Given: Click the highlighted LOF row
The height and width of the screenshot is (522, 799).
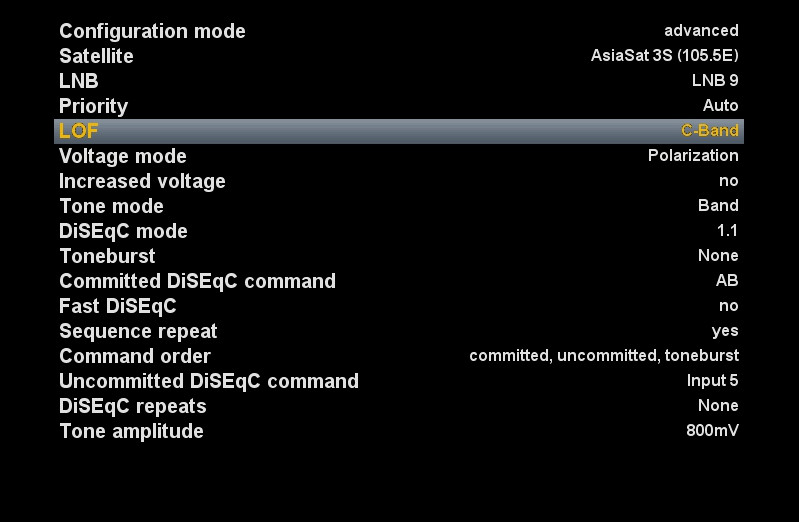Looking at the screenshot, I should pos(399,131).
